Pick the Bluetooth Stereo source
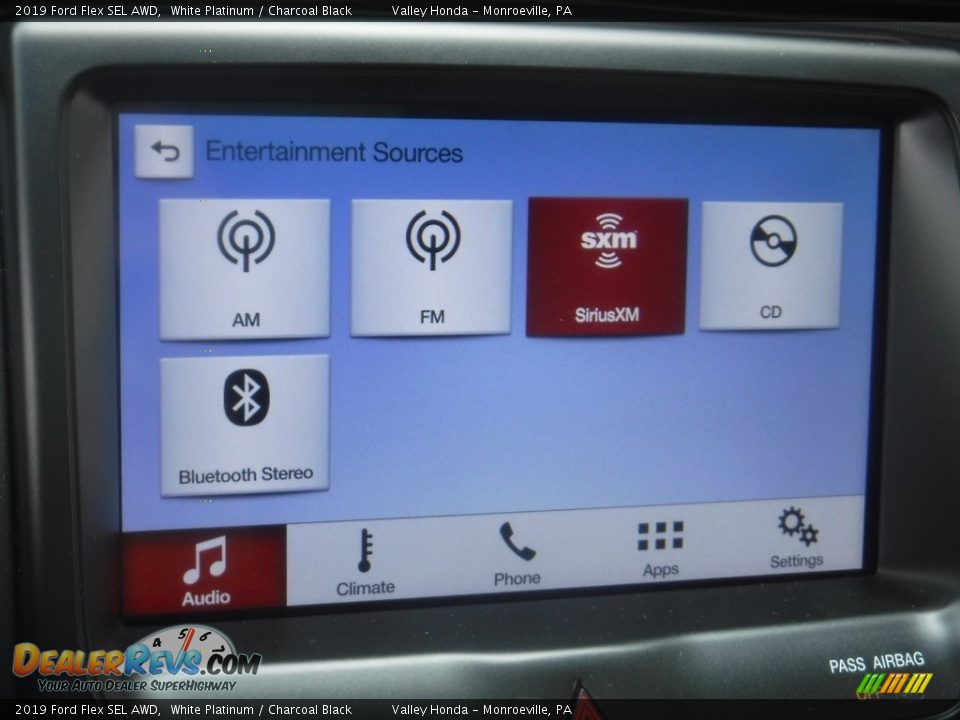 [245, 425]
